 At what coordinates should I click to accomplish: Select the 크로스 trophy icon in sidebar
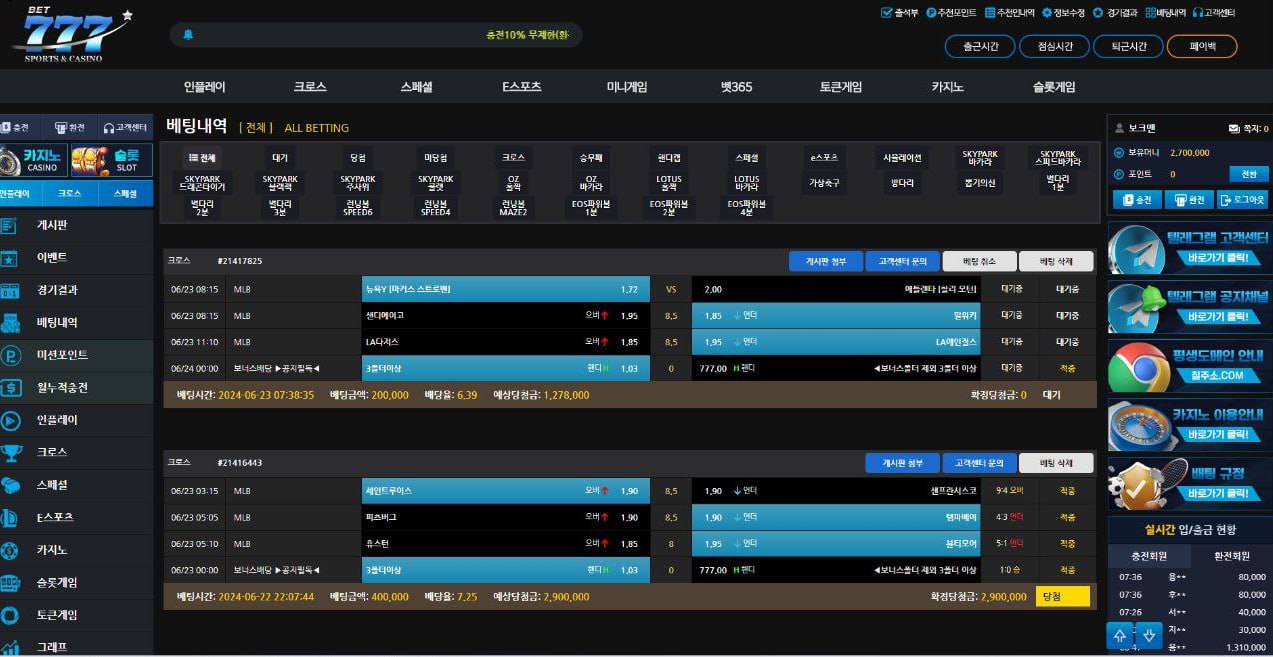(10, 453)
